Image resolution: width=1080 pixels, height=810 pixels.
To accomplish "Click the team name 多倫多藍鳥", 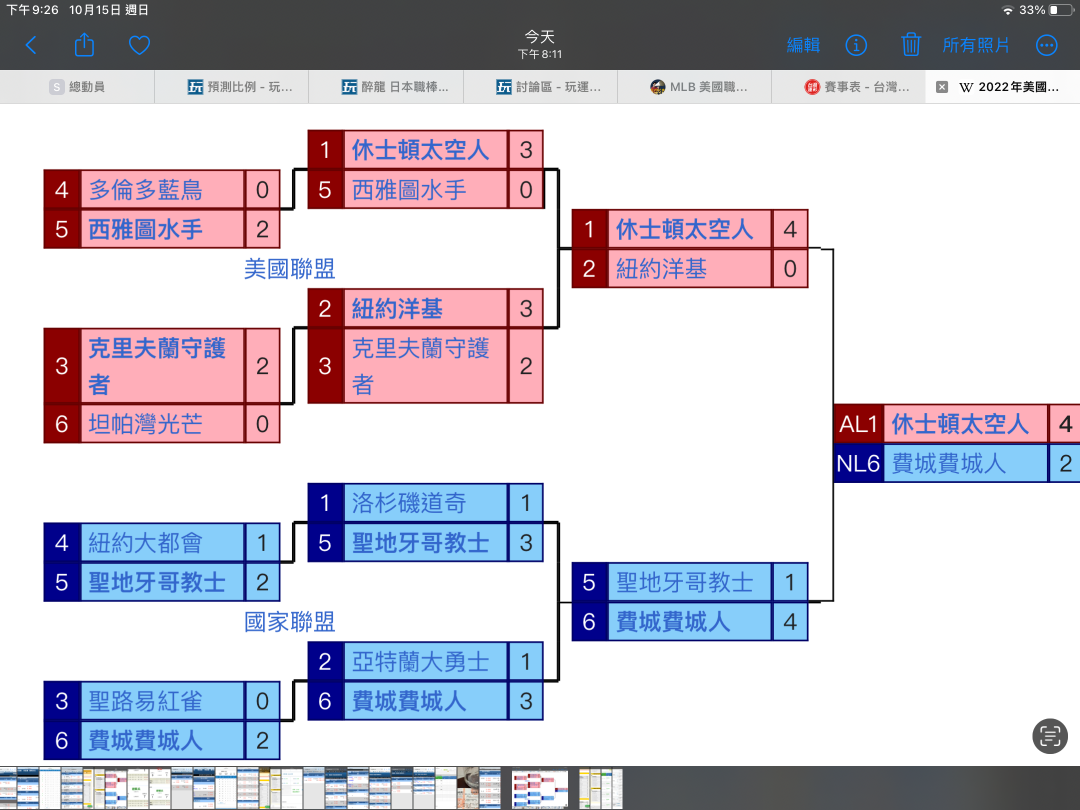I will coord(145,189).
